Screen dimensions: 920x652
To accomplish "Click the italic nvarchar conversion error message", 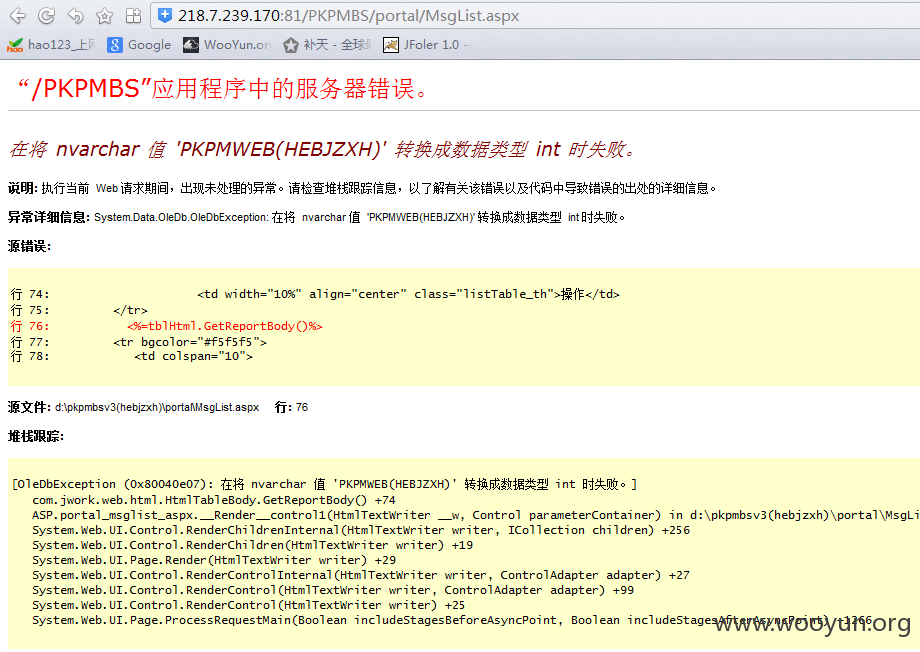I will (x=322, y=149).
